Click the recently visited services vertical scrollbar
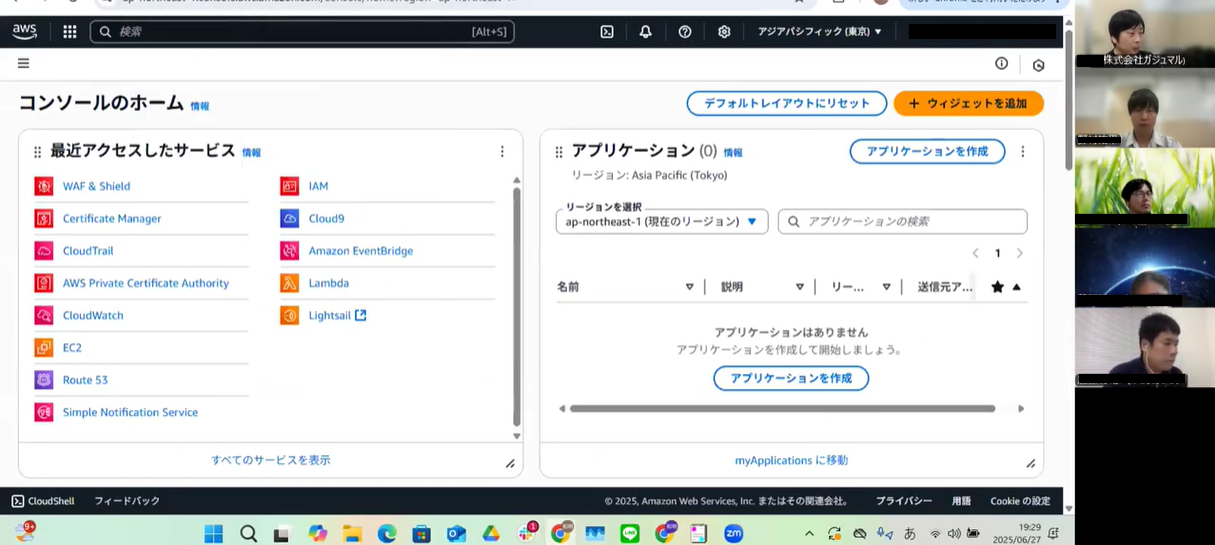The width and height of the screenshot is (1215, 545). click(x=517, y=305)
